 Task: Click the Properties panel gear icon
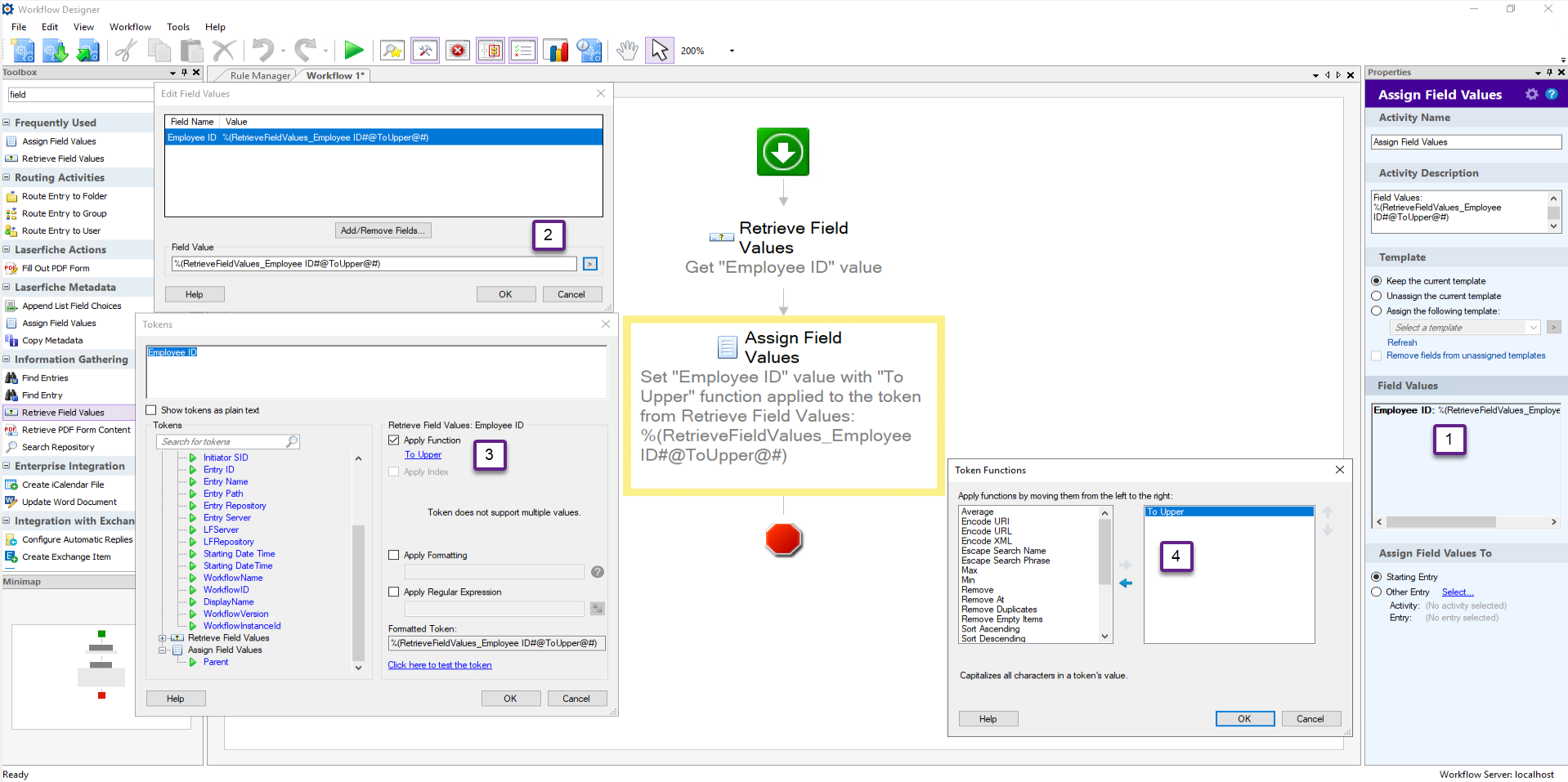pos(1531,95)
